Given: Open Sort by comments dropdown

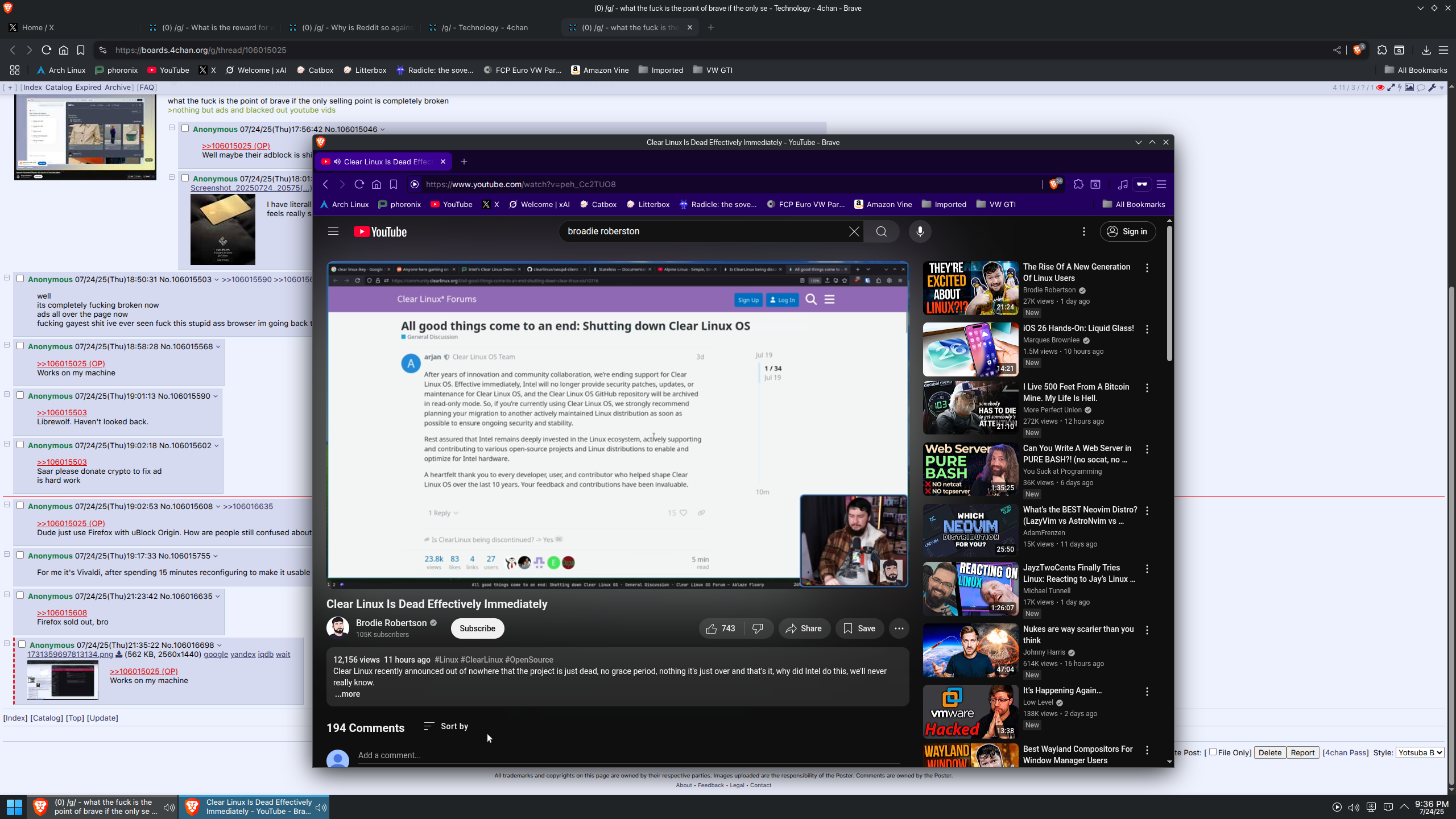Looking at the screenshot, I should [446, 726].
